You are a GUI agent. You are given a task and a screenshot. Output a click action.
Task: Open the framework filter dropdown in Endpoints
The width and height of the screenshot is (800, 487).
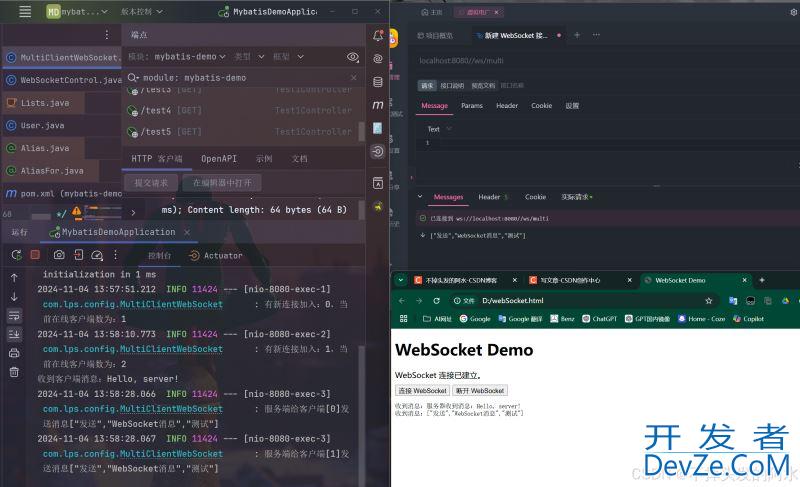click(x=288, y=57)
